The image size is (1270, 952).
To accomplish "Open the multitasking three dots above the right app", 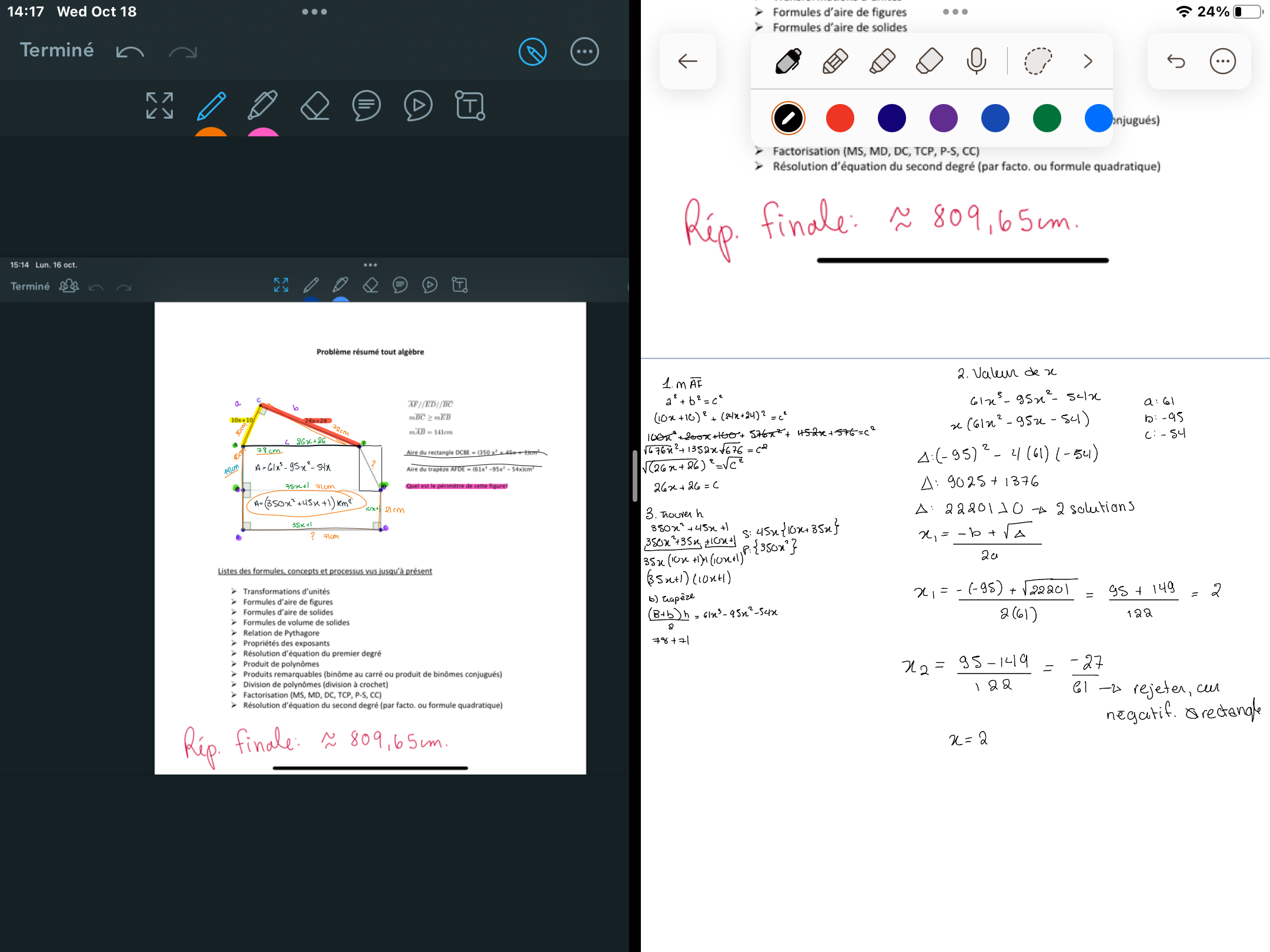I will point(955,12).
